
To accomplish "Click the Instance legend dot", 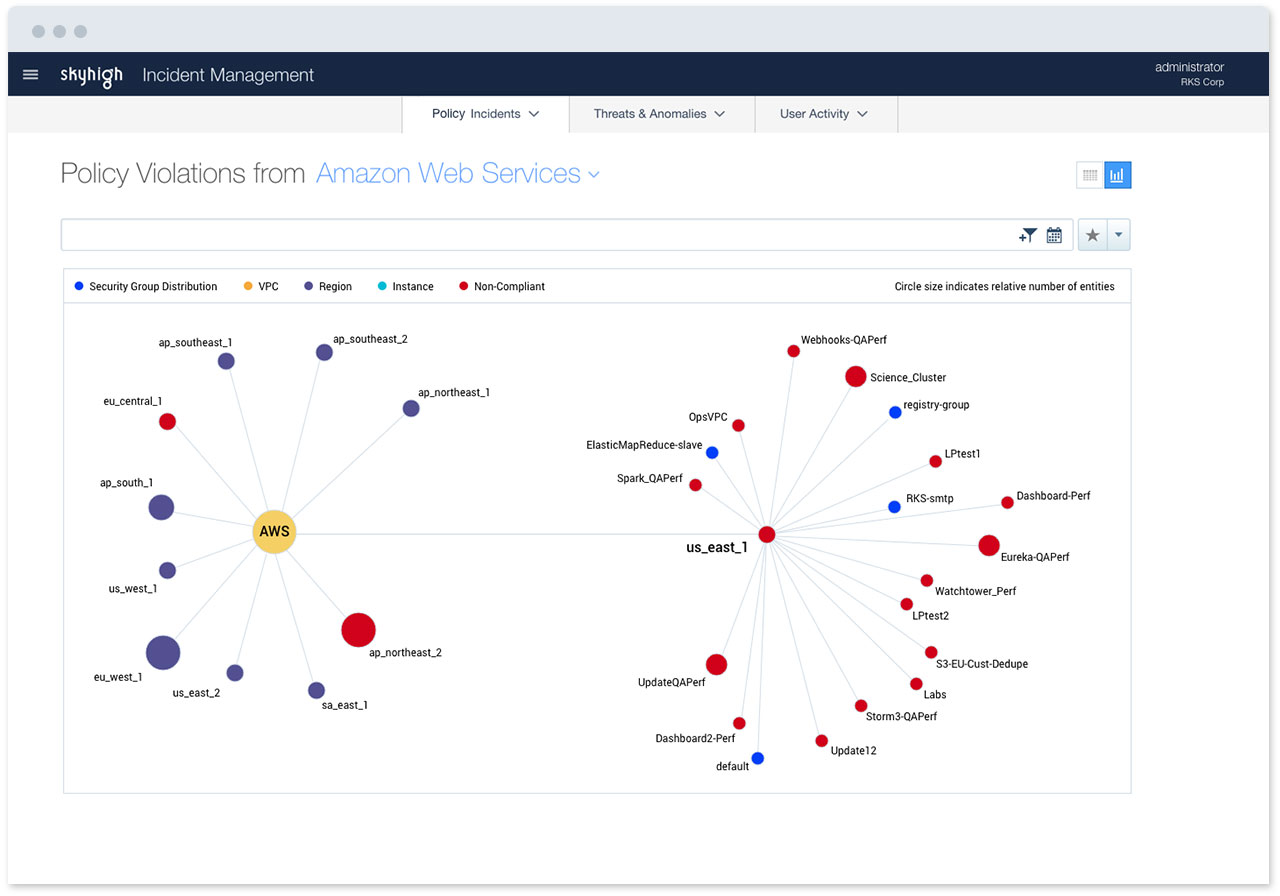I will [382, 286].
